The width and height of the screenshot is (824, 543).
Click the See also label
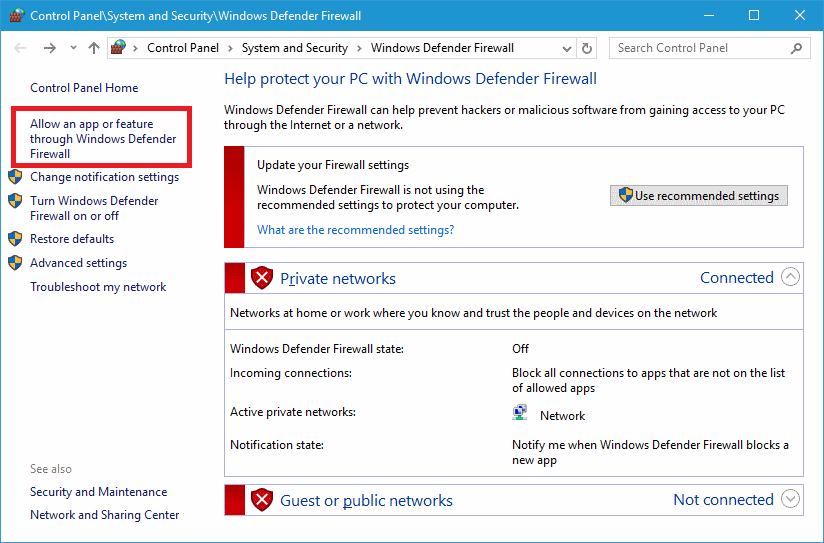tap(51, 469)
